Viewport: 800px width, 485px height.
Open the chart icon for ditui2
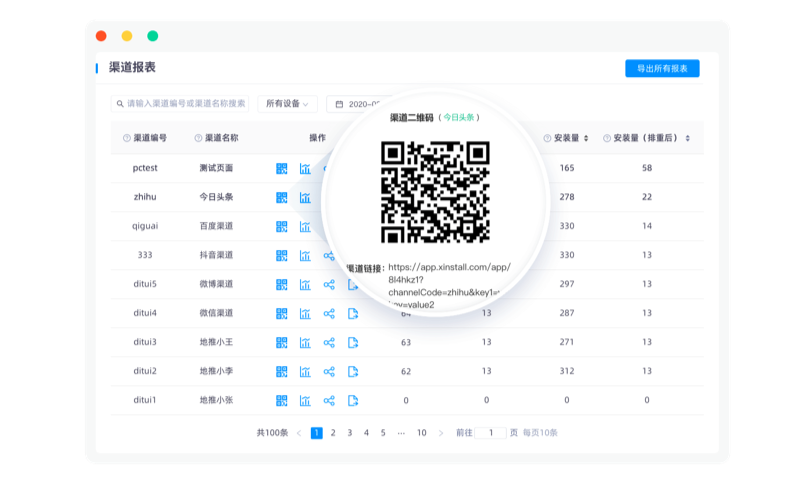(305, 371)
